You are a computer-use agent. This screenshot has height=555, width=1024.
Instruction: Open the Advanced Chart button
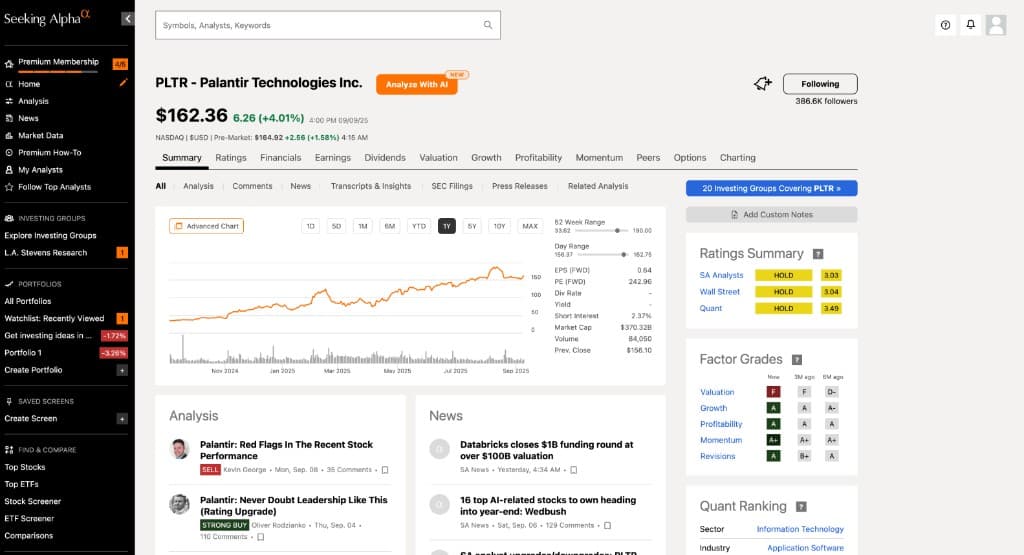click(206, 226)
